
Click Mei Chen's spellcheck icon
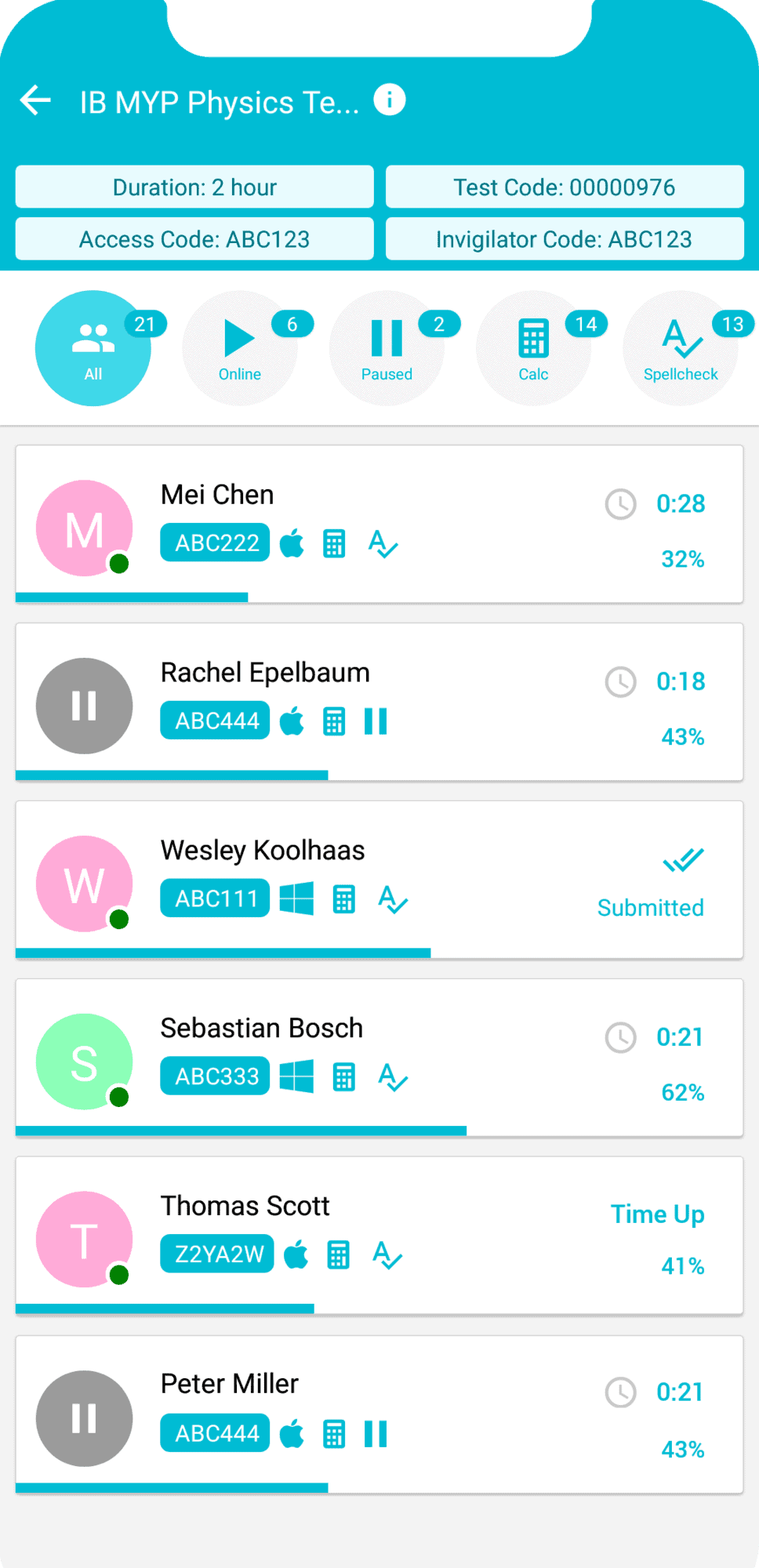click(x=383, y=543)
